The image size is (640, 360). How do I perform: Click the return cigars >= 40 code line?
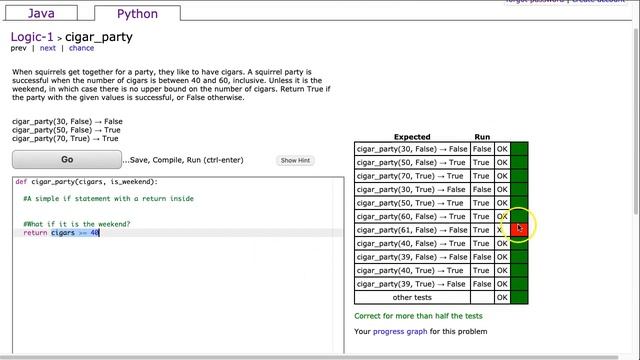coord(61,233)
